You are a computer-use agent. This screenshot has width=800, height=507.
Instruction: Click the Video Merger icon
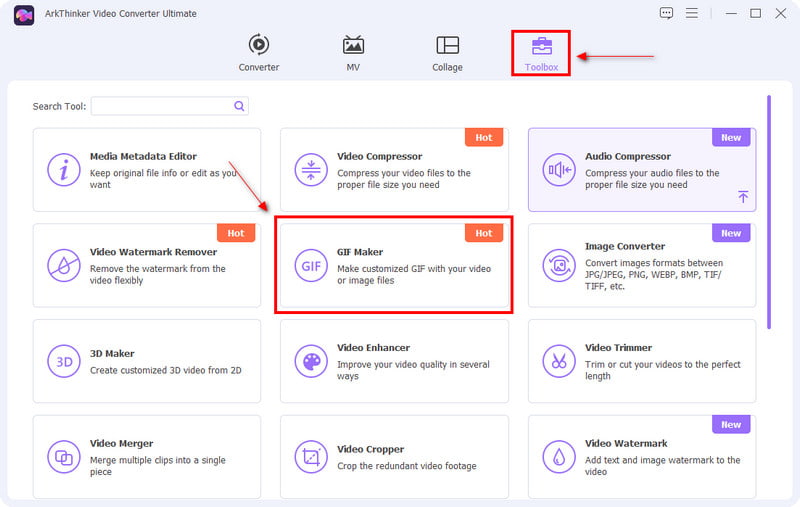[x=64, y=457]
